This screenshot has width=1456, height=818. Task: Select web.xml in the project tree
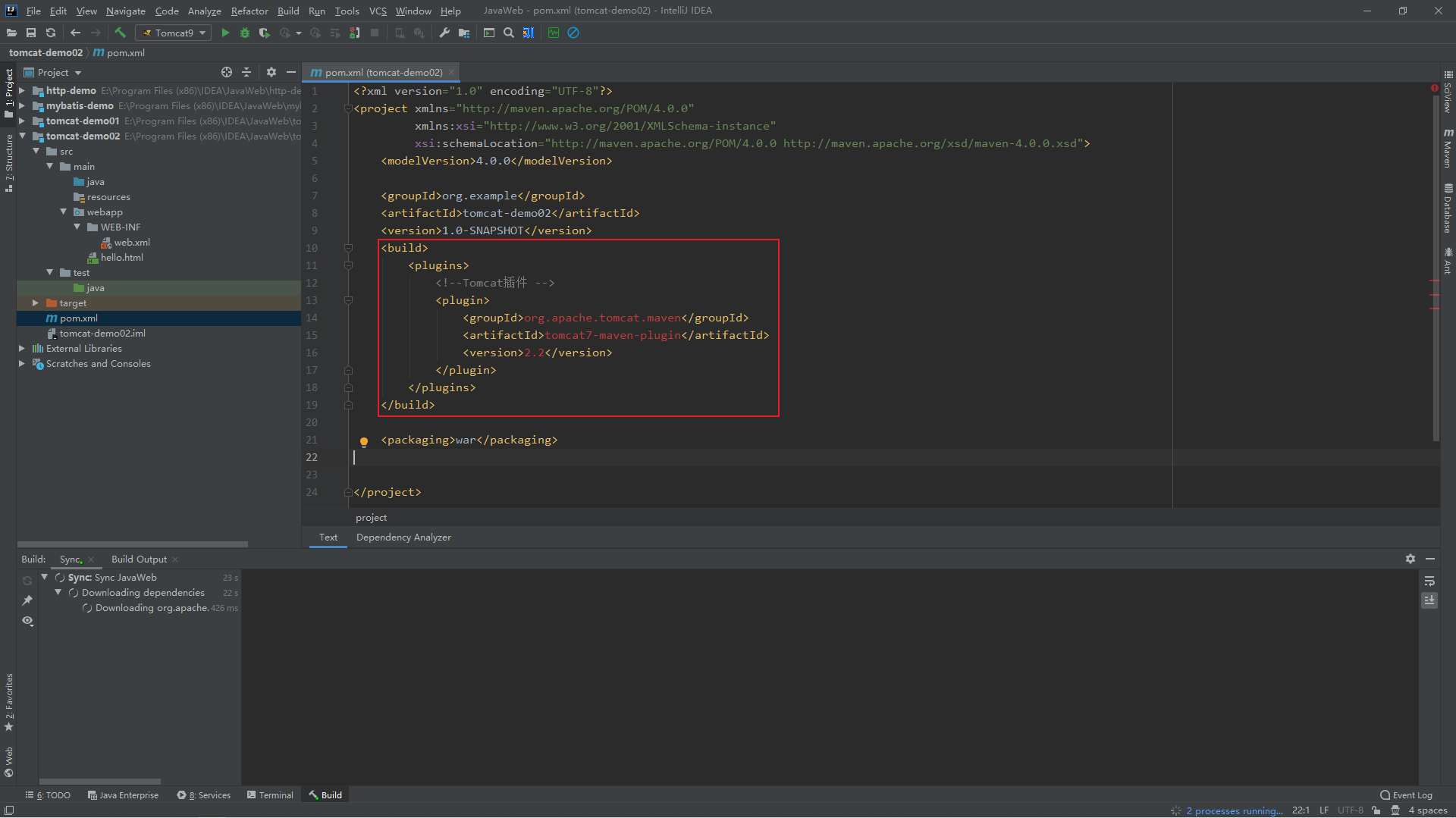126,243
